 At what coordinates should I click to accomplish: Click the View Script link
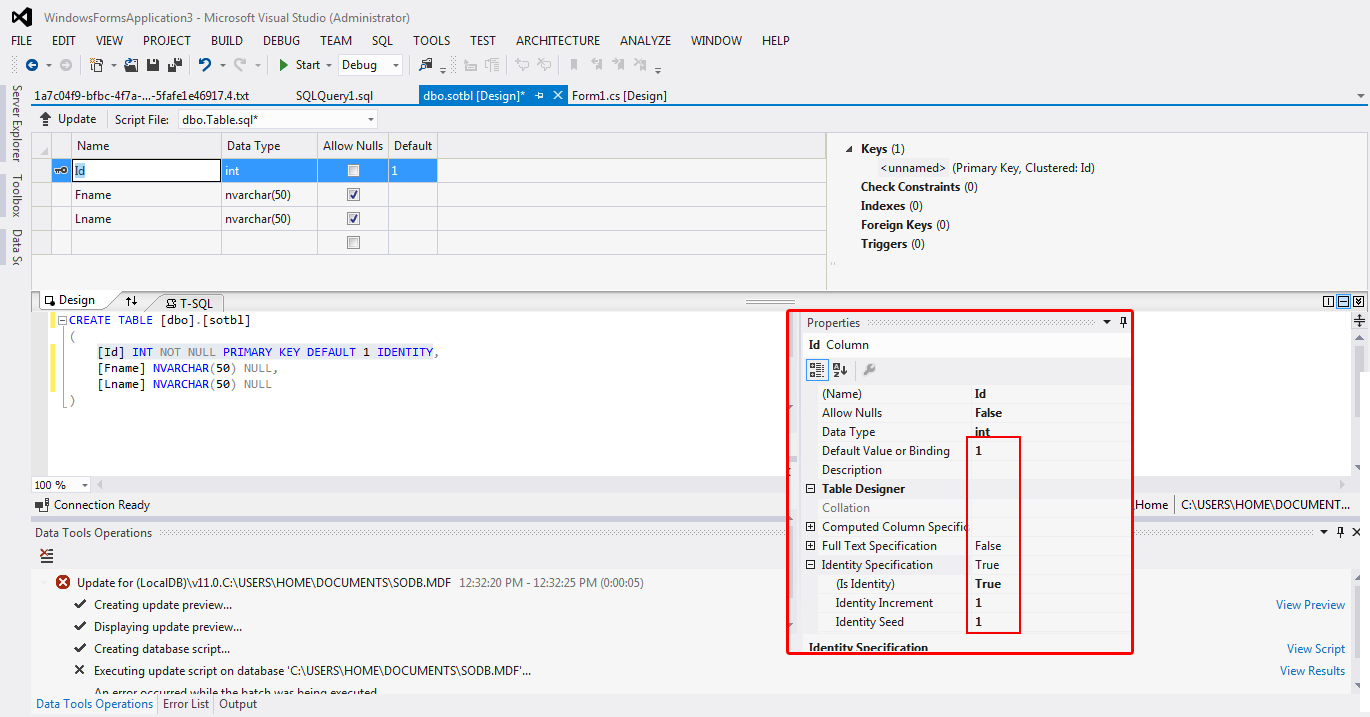click(1315, 648)
